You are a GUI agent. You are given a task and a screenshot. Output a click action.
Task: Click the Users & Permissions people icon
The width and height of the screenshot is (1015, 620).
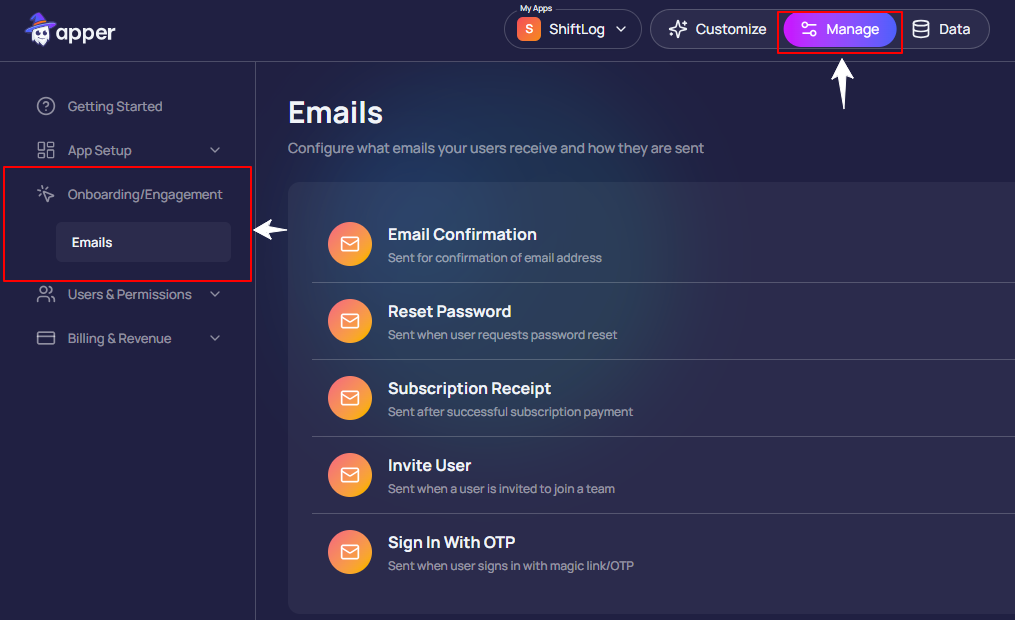point(46,294)
